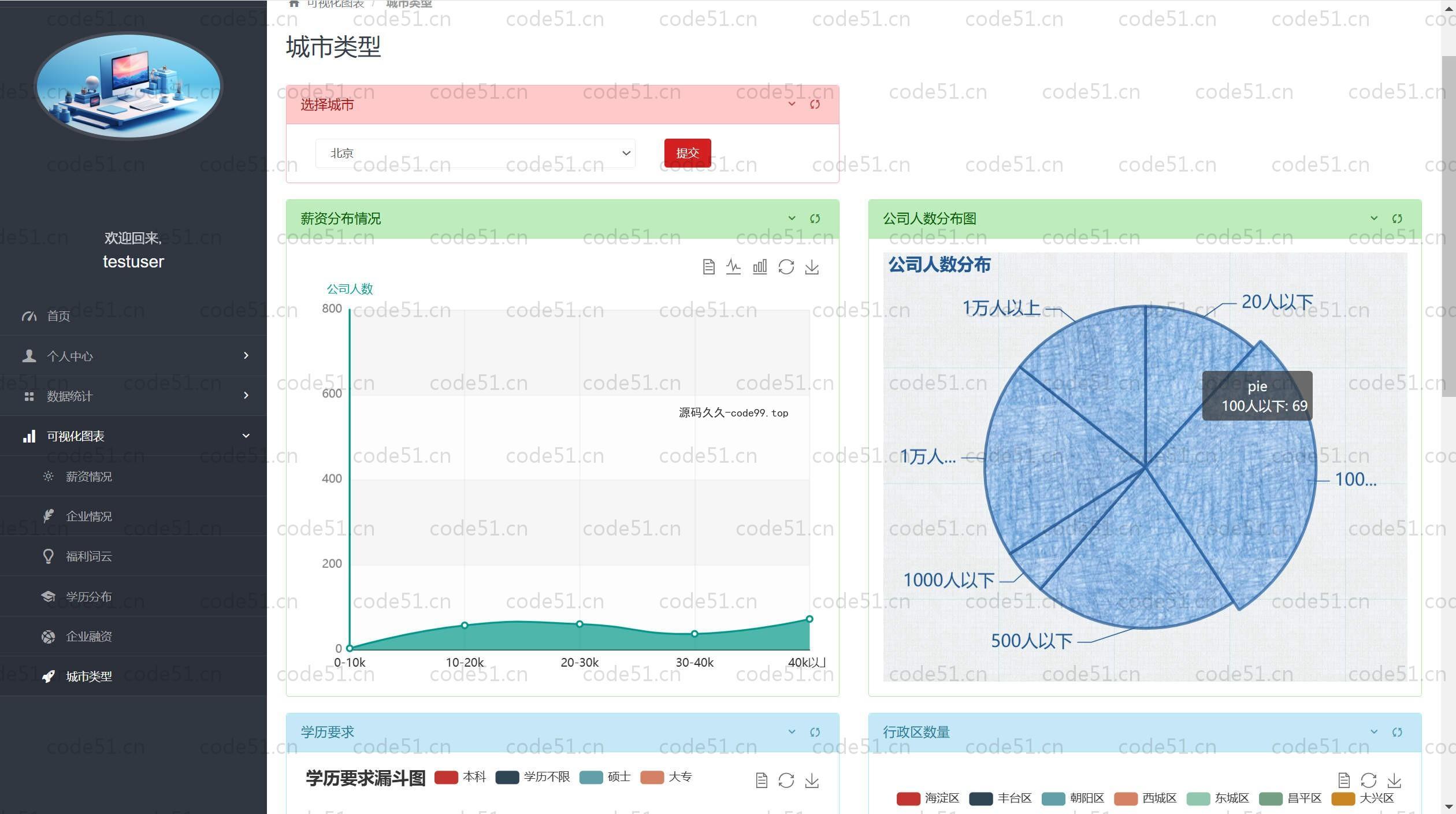This screenshot has width=1456, height=814.
Task: Toggle 东城区 legend item
Action: 1218,798
